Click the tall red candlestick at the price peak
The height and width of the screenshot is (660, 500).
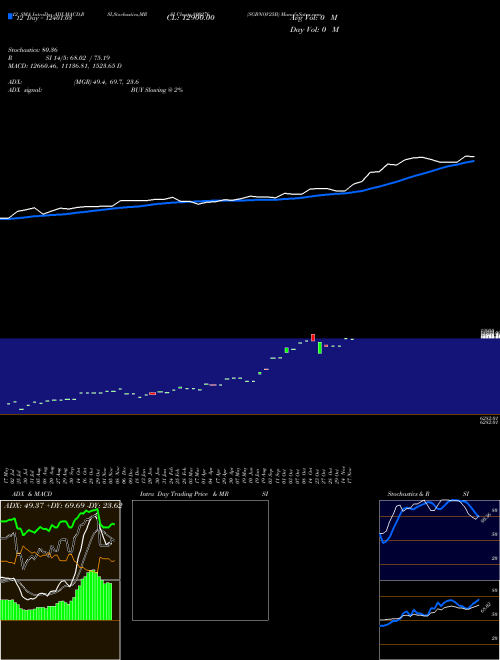coord(313,338)
